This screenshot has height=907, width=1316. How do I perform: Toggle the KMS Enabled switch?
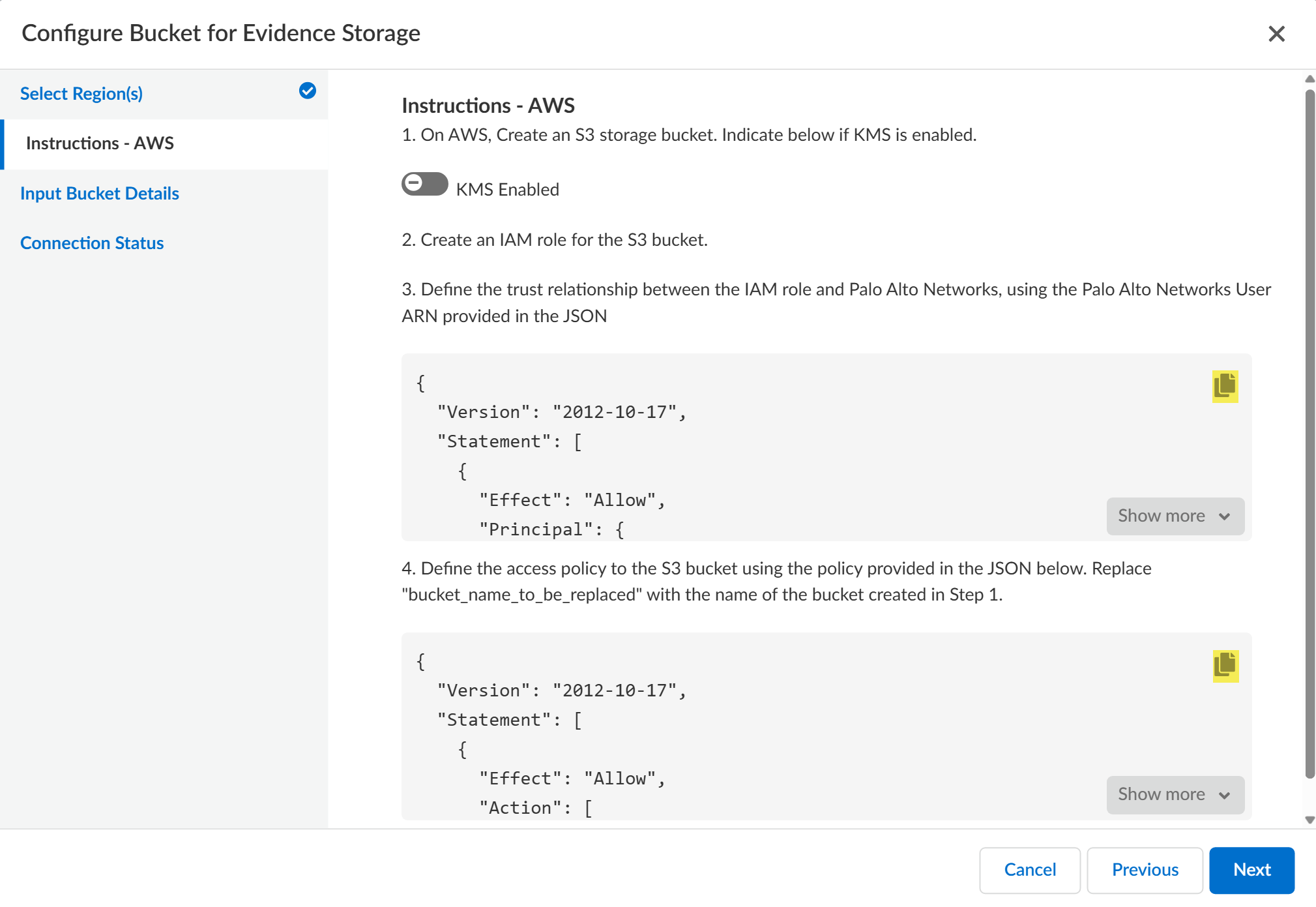point(424,184)
